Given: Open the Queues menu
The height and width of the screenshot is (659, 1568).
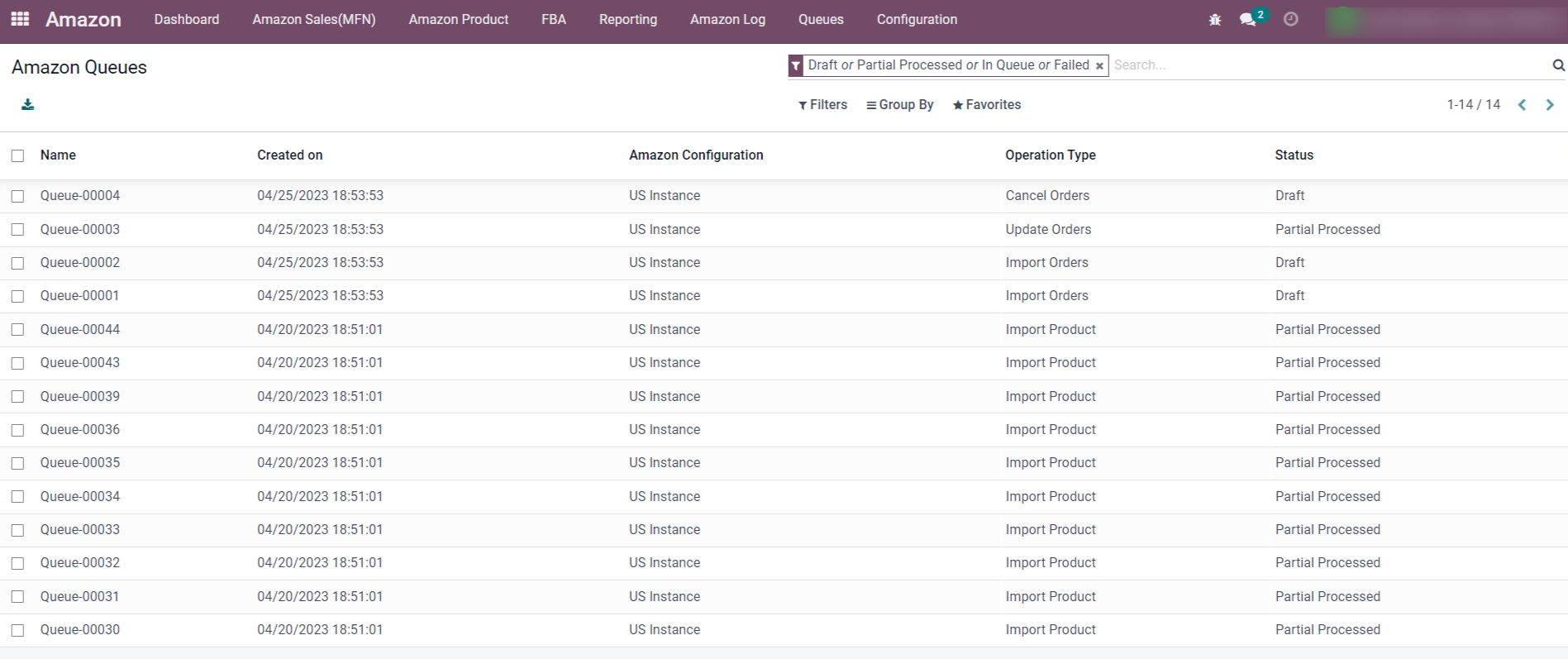Looking at the screenshot, I should click(821, 19).
